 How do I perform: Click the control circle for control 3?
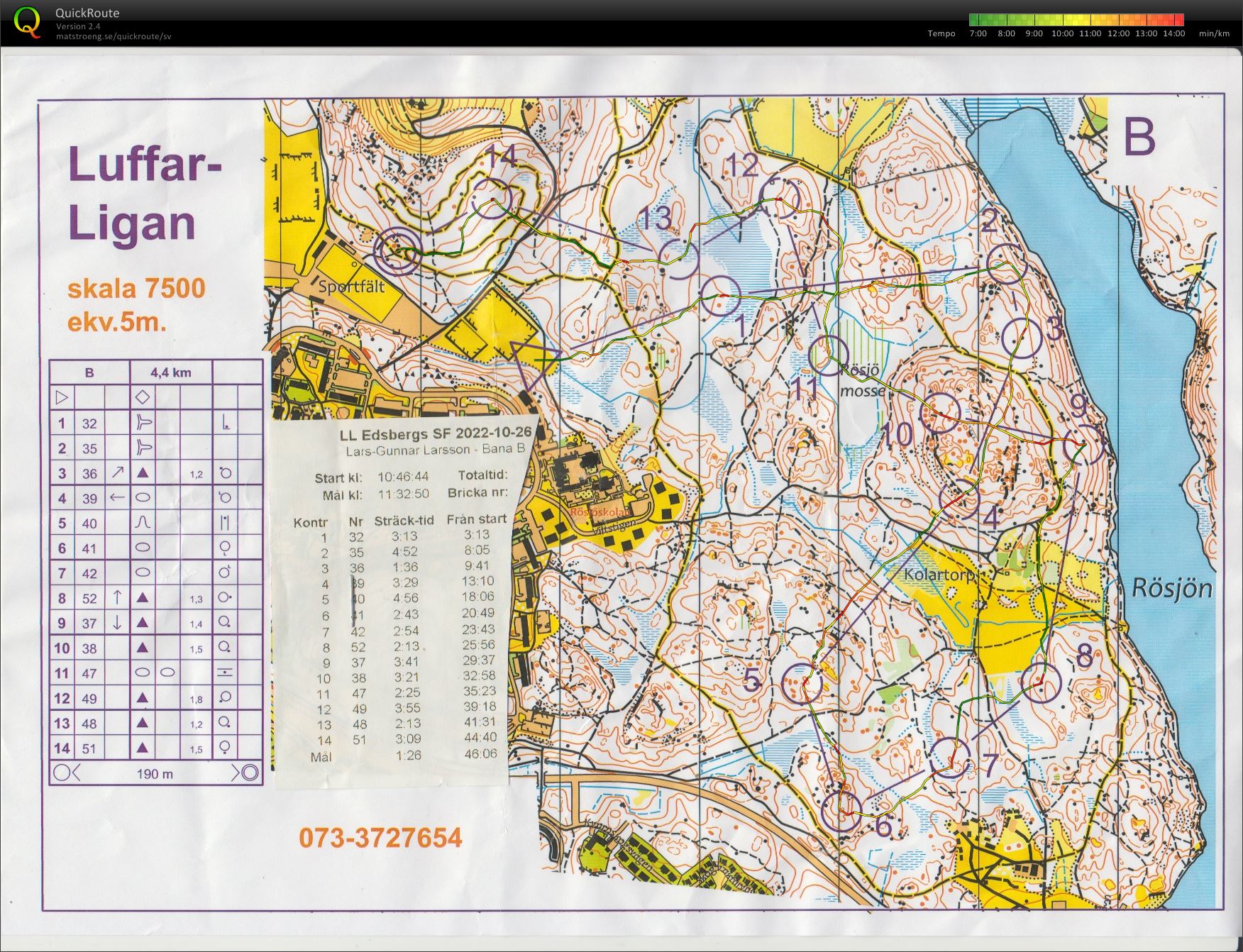pyautogui.click(x=1020, y=338)
